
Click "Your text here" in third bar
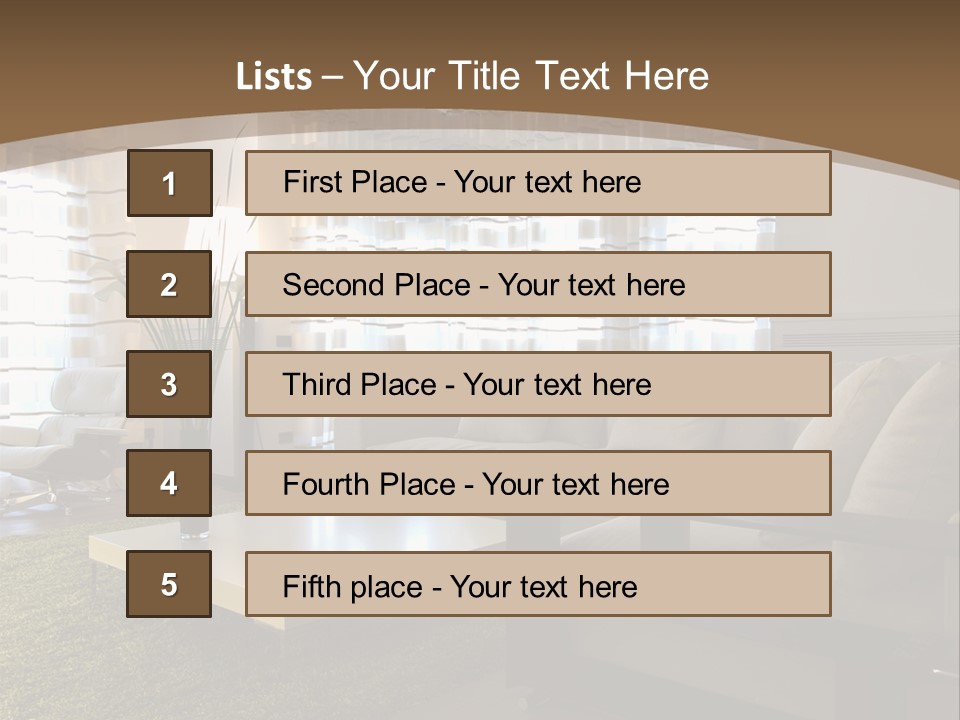(x=557, y=385)
